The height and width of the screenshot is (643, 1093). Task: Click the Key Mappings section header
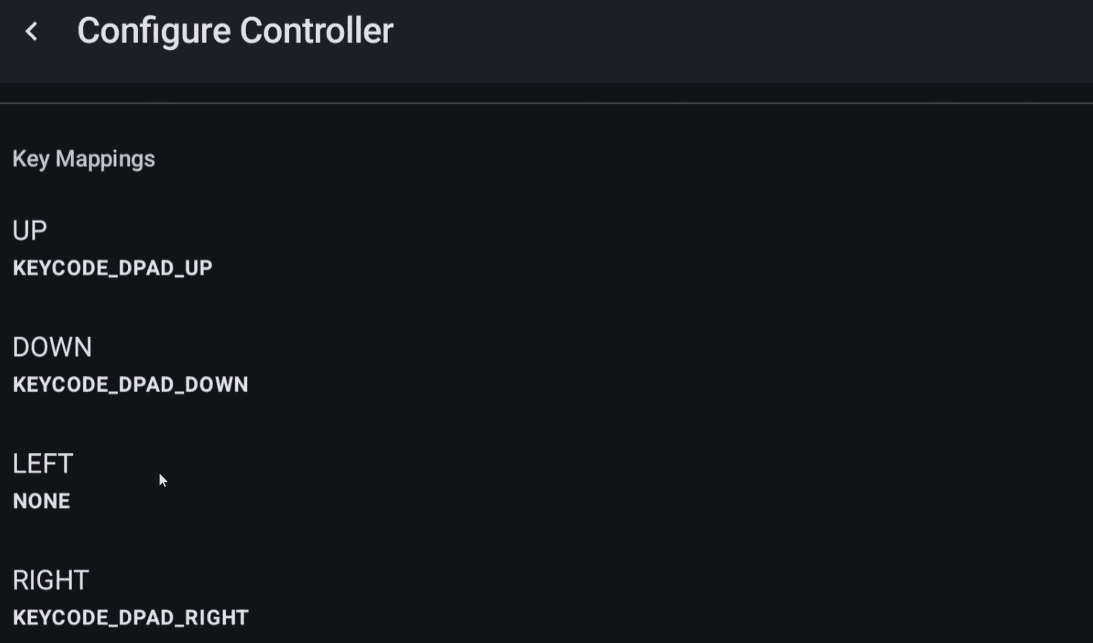pos(84,158)
